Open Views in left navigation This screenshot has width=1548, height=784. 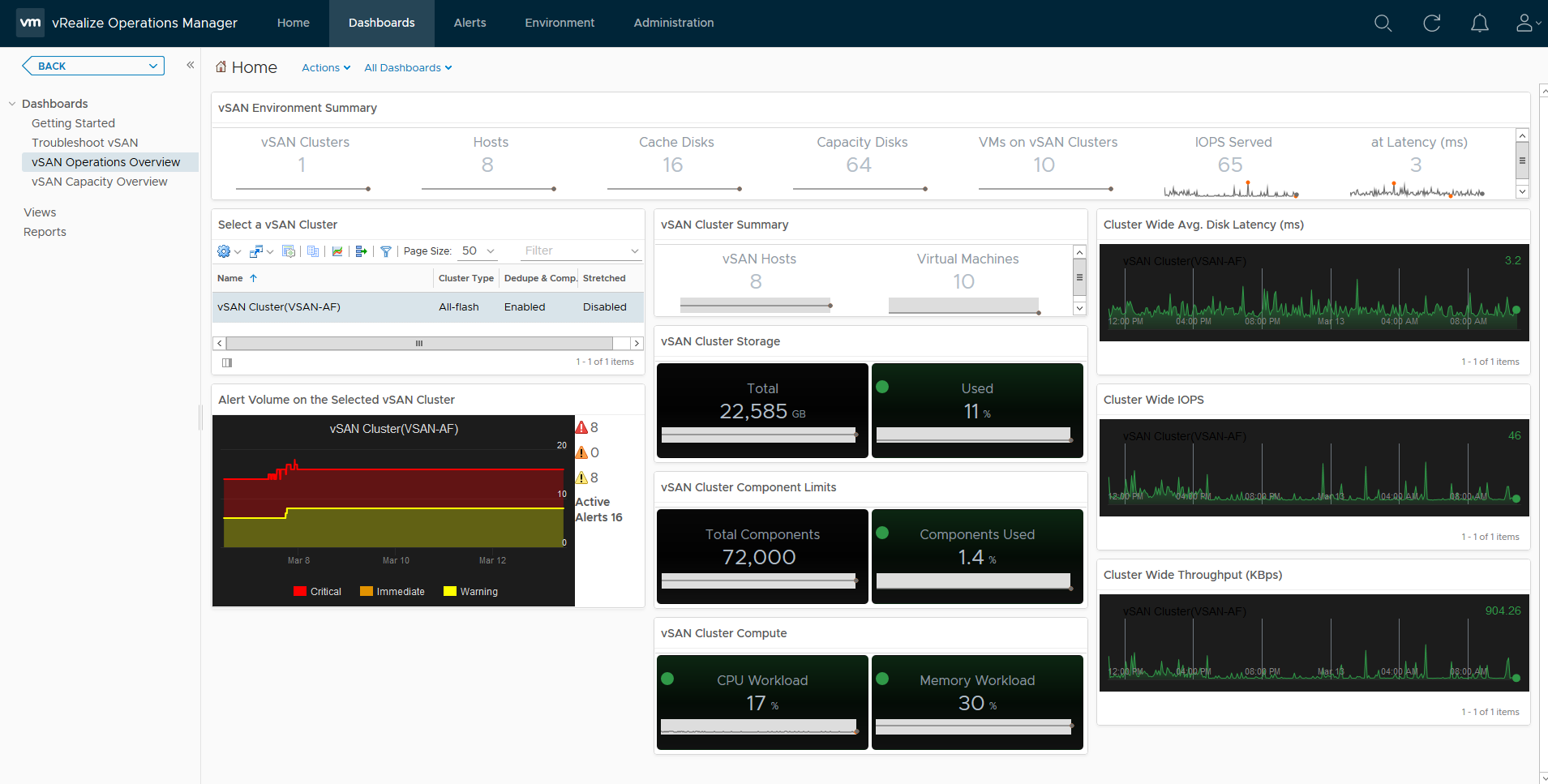40,212
